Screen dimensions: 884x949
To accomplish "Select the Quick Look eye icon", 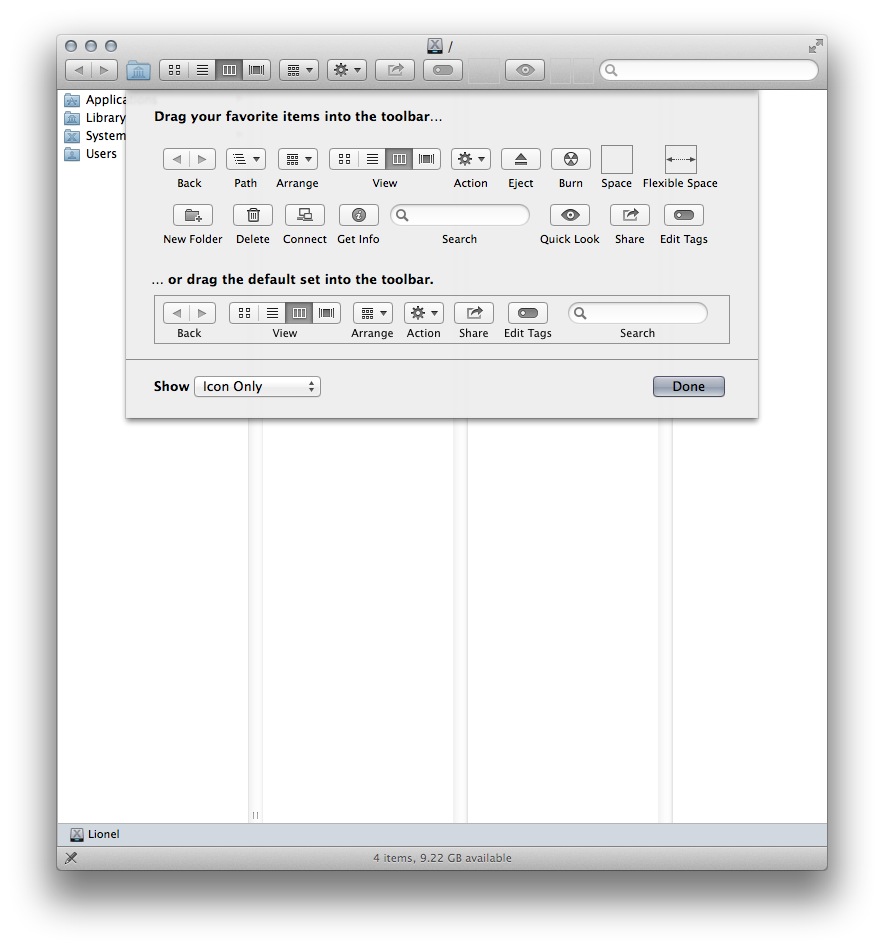I will [569, 215].
